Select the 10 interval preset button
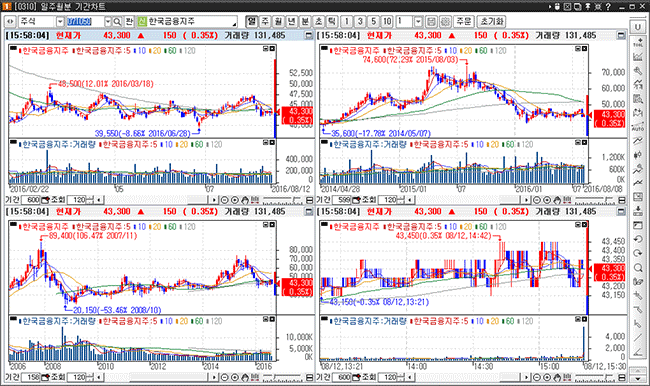The image size is (650, 386). pyautogui.click(x=387, y=22)
